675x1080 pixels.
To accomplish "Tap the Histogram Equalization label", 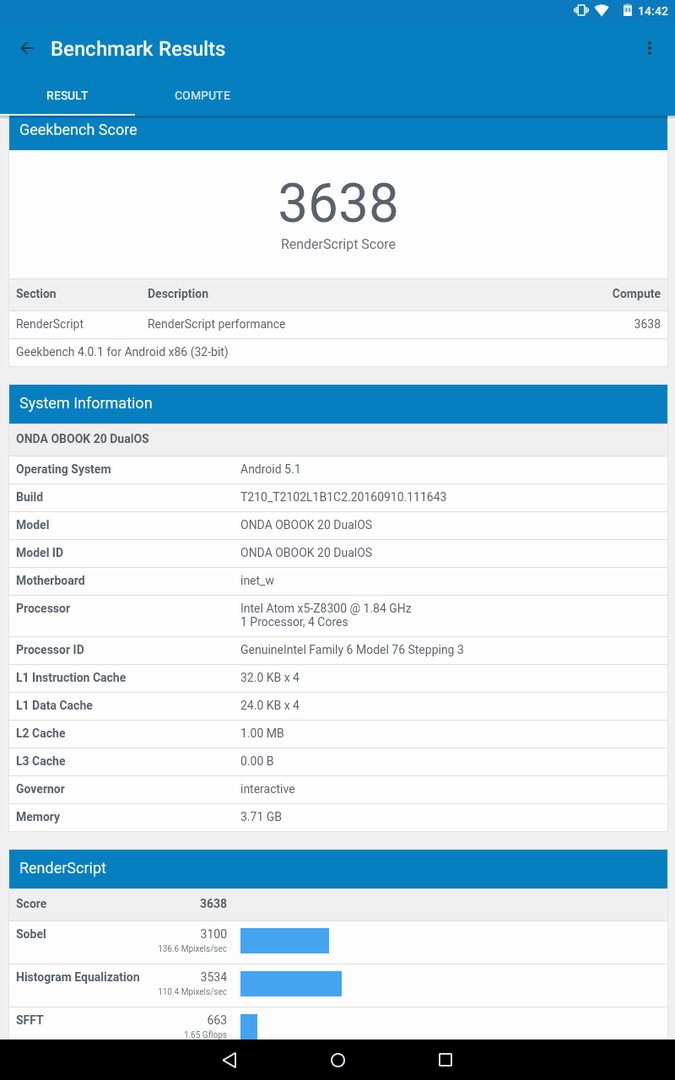I will pos(78,977).
